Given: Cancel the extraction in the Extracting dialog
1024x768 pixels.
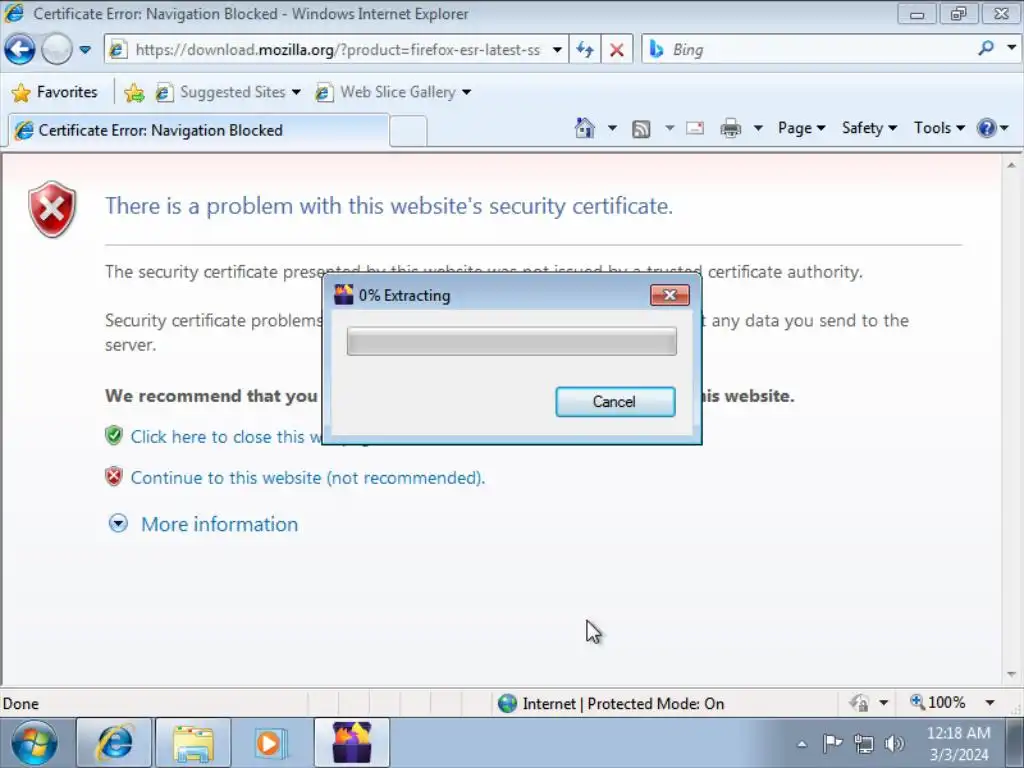Looking at the screenshot, I should click(615, 402).
